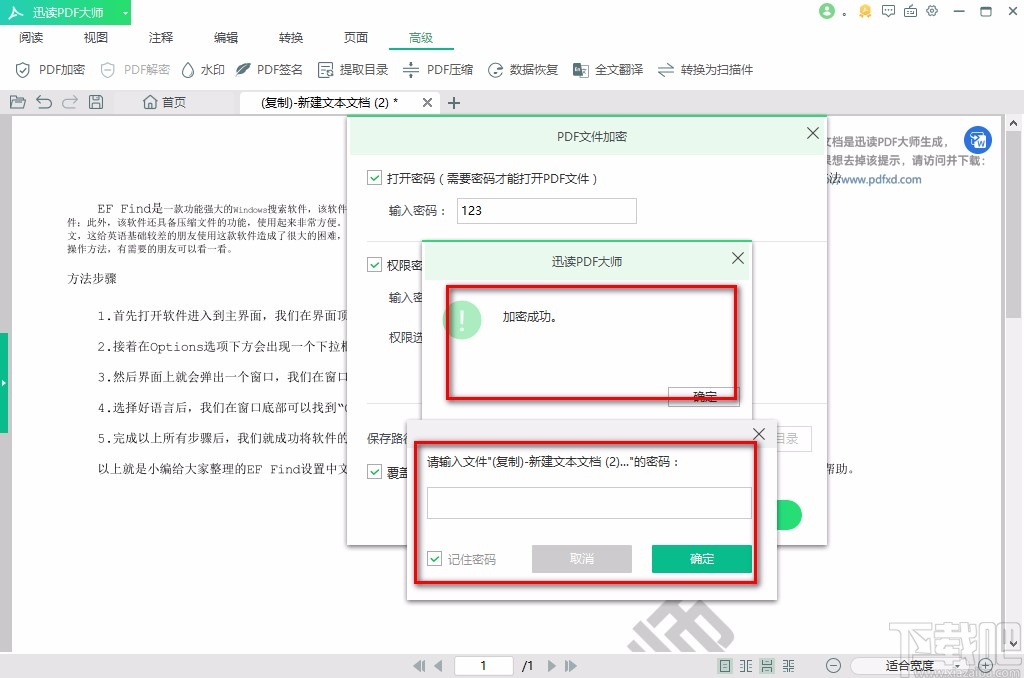The image size is (1024, 678).
Task: Go to previous page arrow
Action: [x=438, y=666]
